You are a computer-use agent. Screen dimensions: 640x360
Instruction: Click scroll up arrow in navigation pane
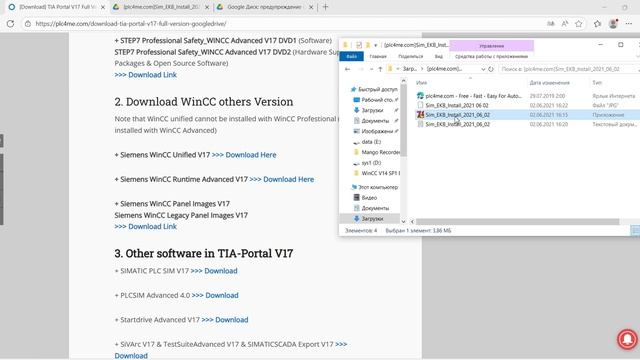click(403, 81)
